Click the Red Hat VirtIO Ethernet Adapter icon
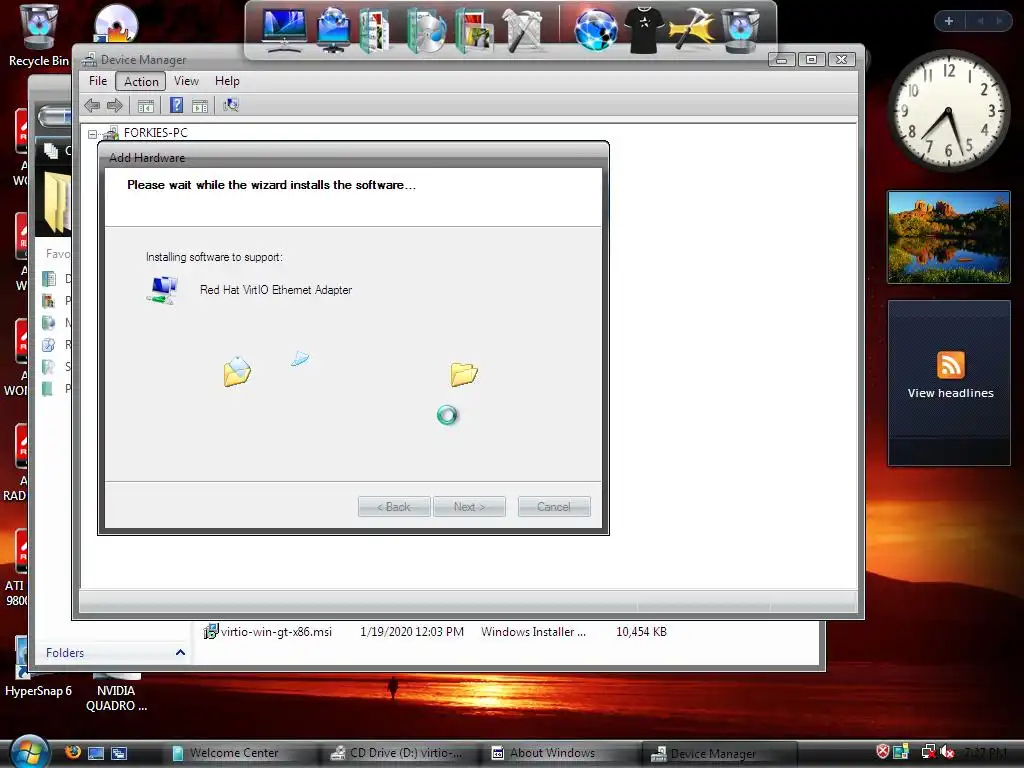Image resolution: width=1024 pixels, height=768 pixels. pos(162,290)
